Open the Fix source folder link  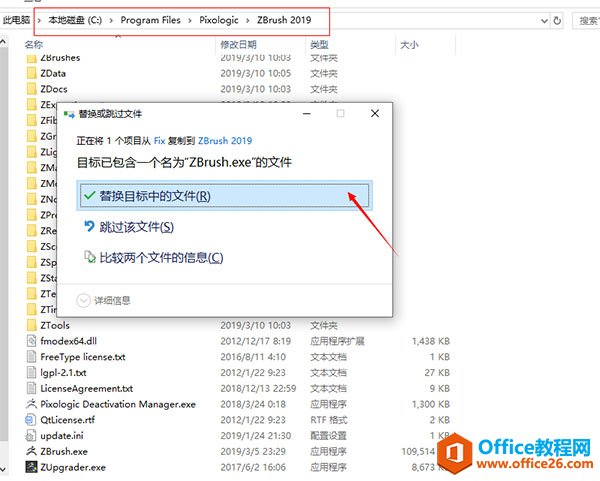[x=159, y=141]
